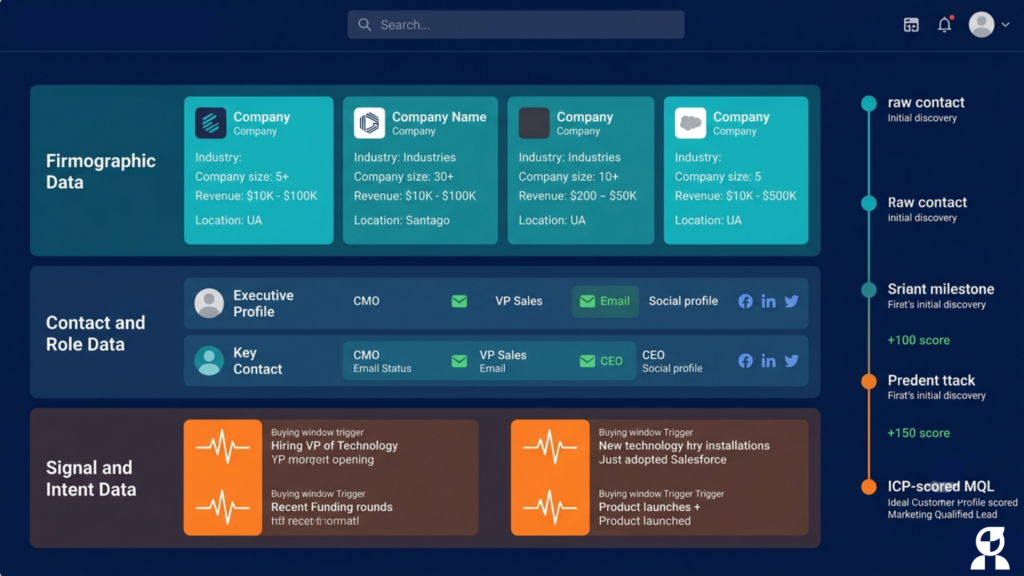Click the user avatar in header

click(981, 25)
